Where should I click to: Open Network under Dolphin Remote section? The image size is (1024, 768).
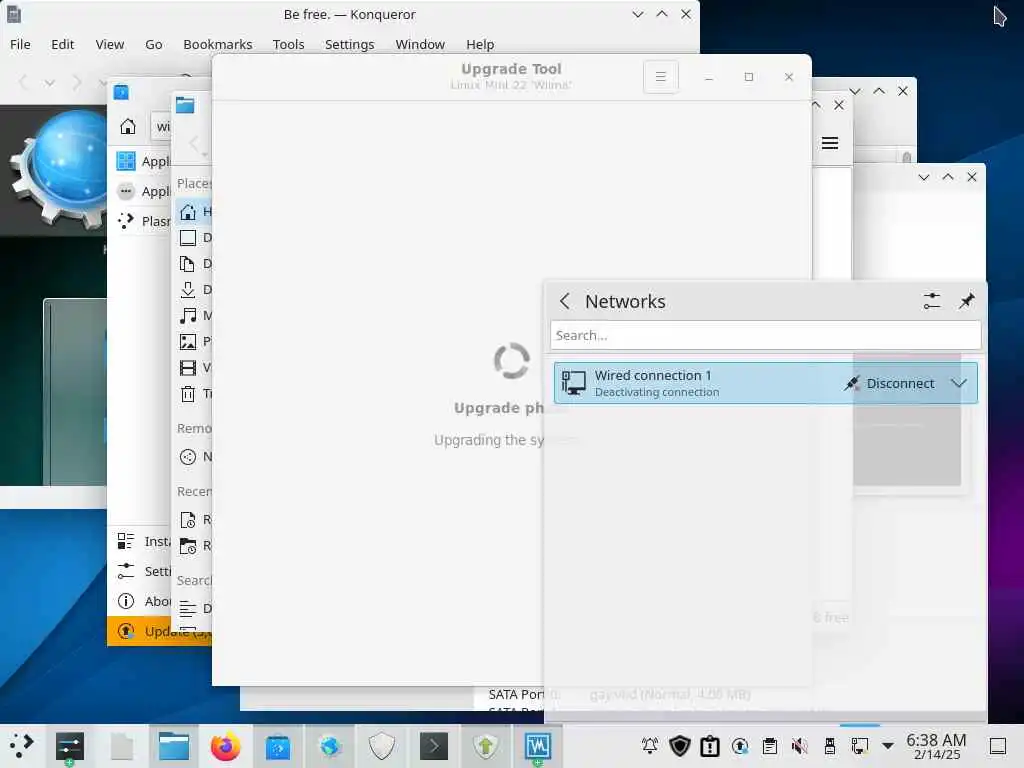tap(195, 456)
